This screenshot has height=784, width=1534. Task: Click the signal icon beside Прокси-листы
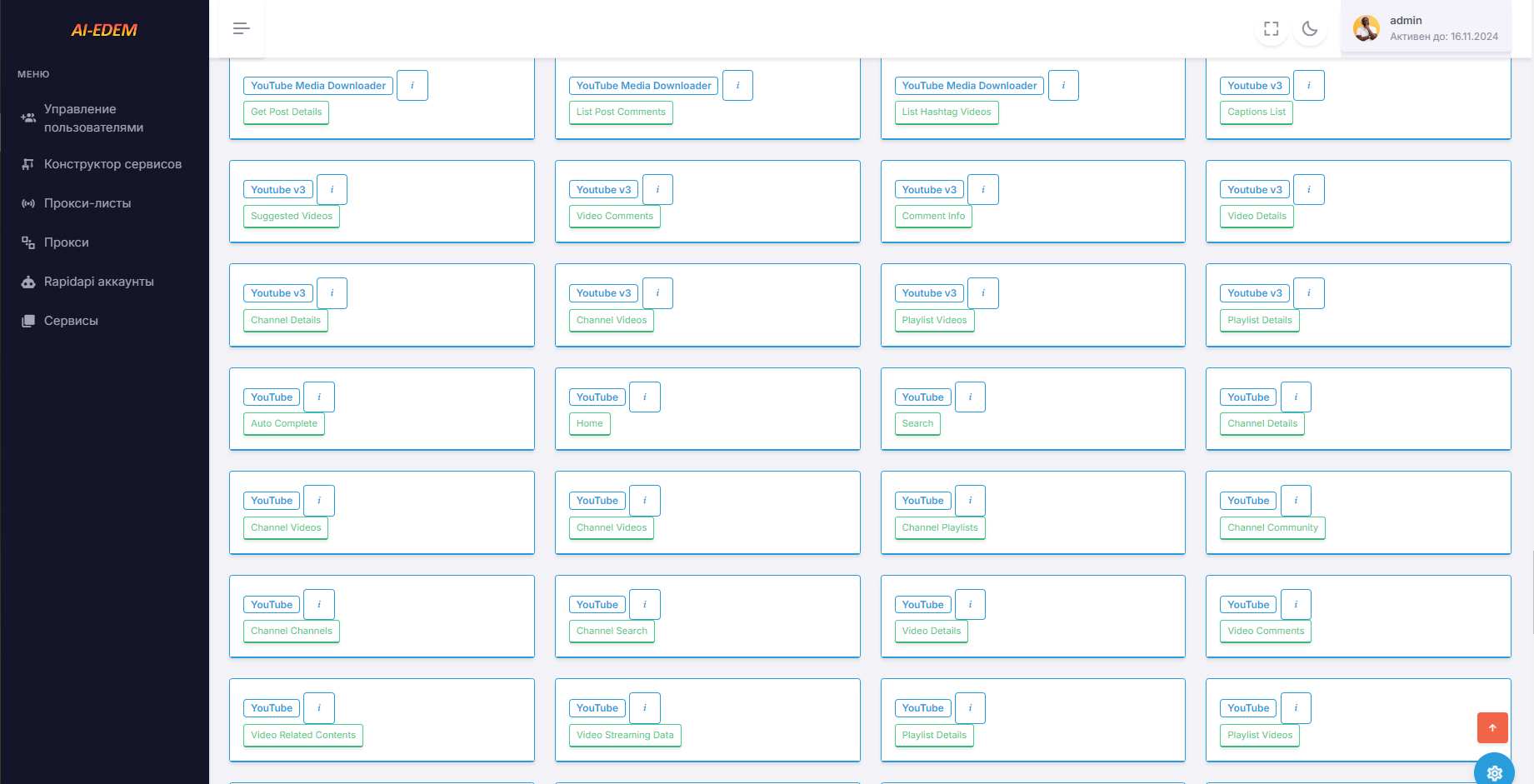28,203
